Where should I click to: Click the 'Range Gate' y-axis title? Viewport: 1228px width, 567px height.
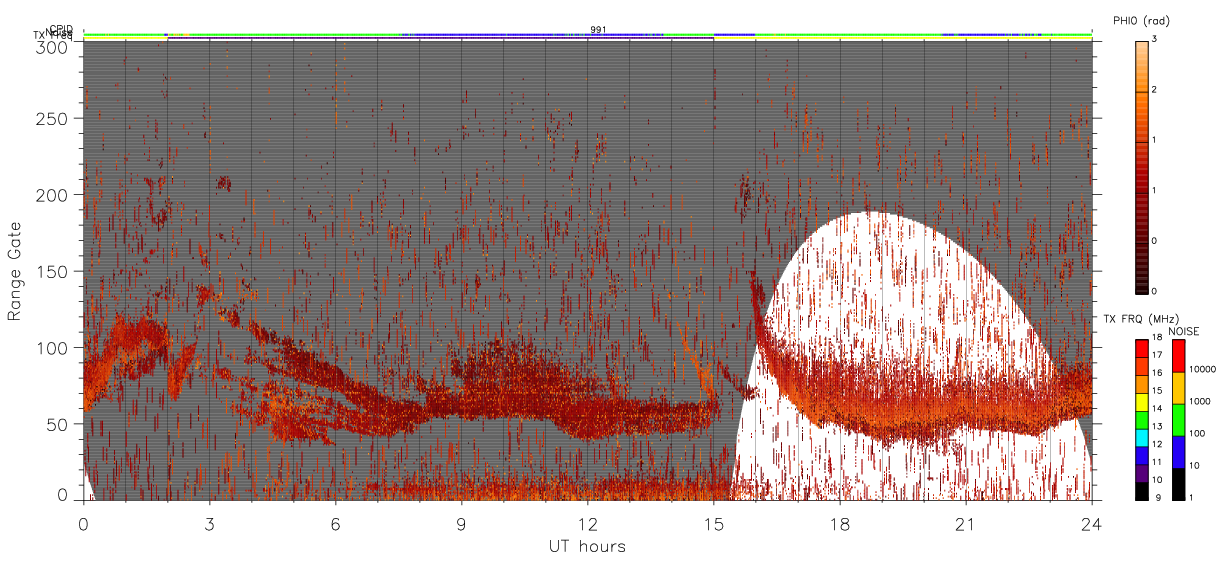(15, 271)
